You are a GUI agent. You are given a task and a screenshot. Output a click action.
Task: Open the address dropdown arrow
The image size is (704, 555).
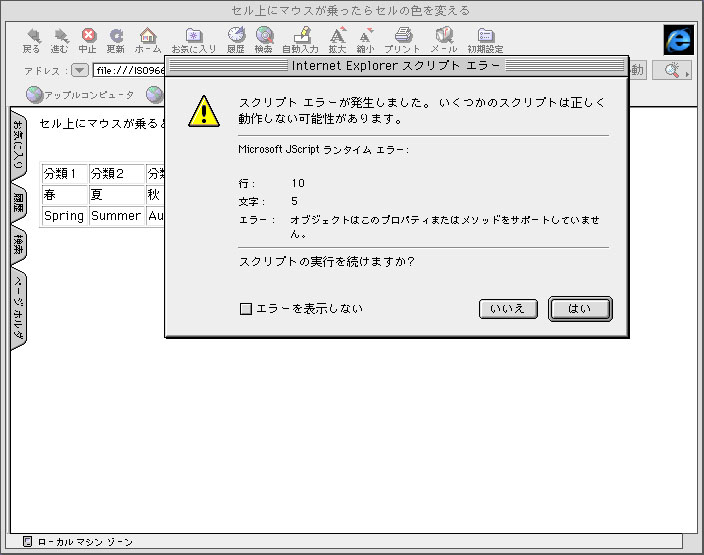coord(80,70)
